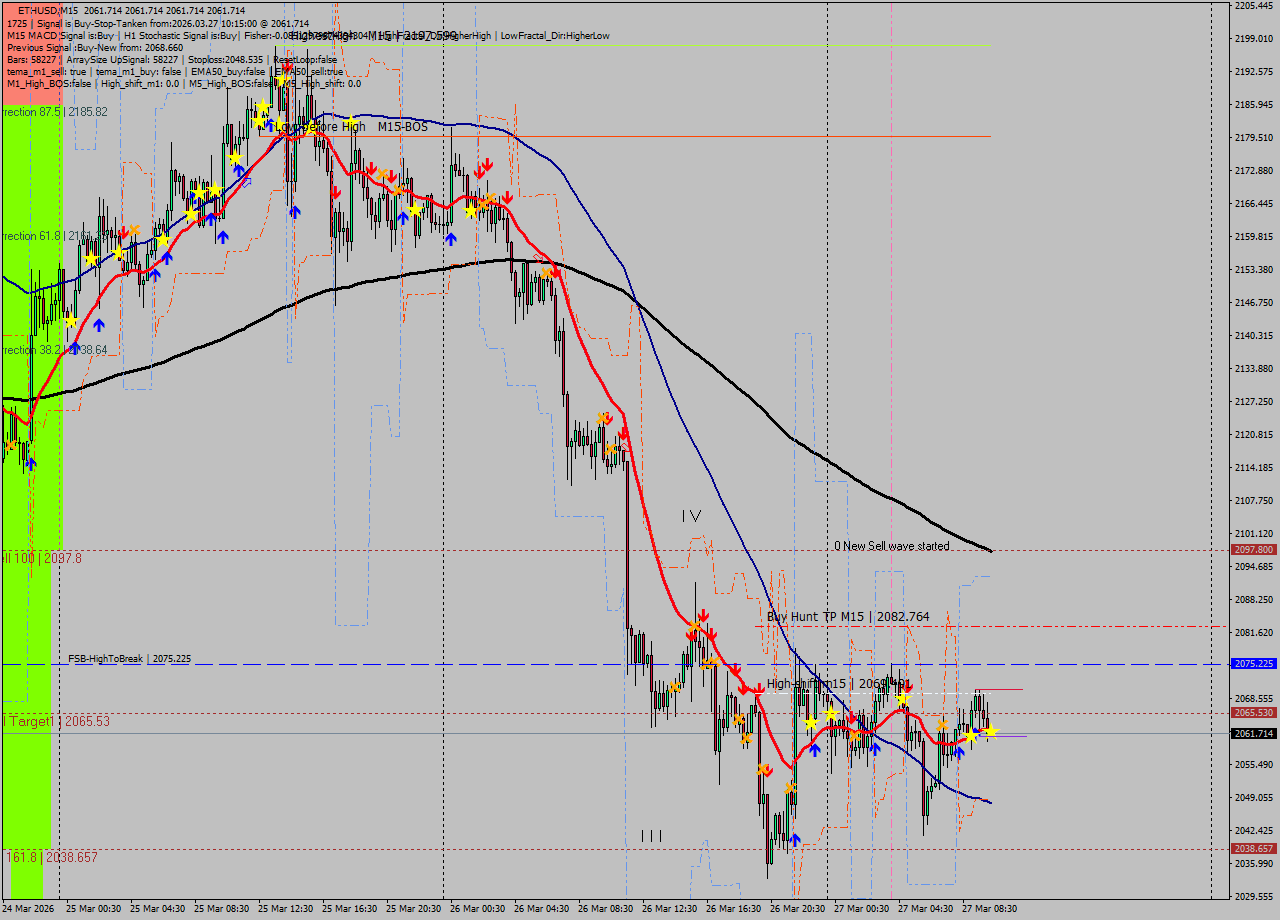Click the blue 2075.225 price tag on axis
The height and width of the screenshot is (920, 1280).
tap(1254, 664)
